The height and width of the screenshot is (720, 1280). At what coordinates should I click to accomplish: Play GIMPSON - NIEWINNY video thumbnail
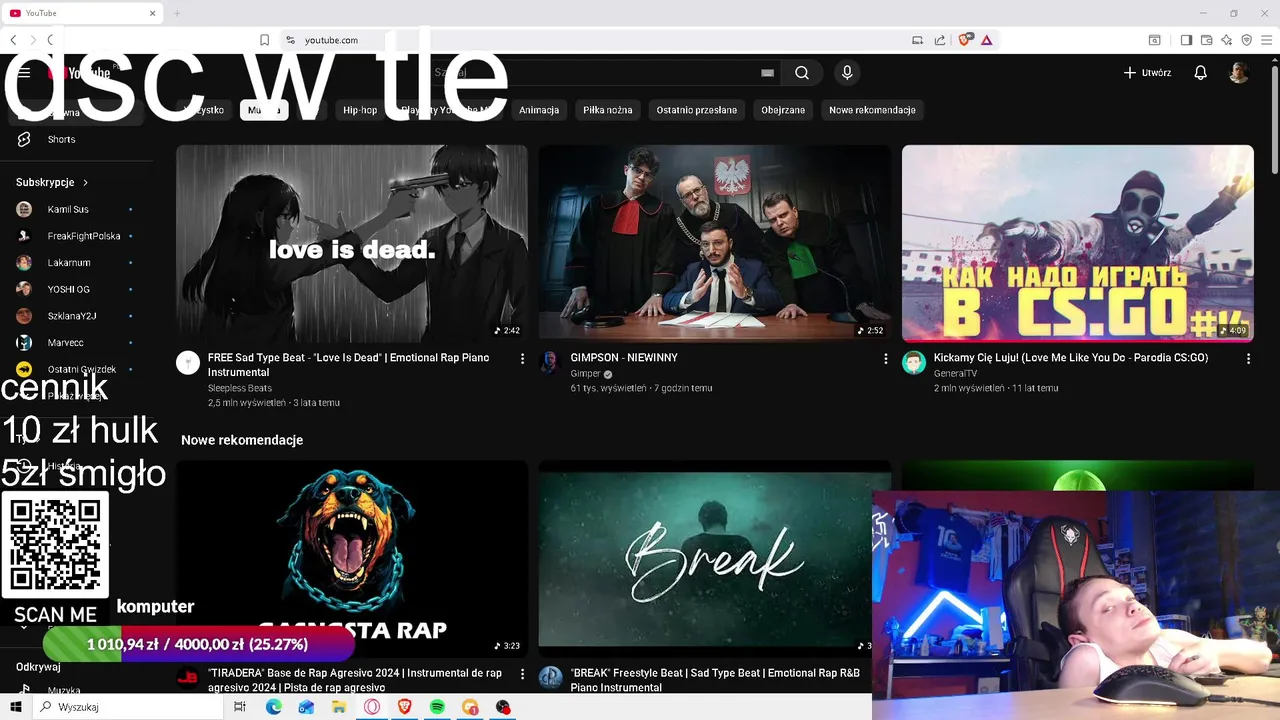pos(715,243)
